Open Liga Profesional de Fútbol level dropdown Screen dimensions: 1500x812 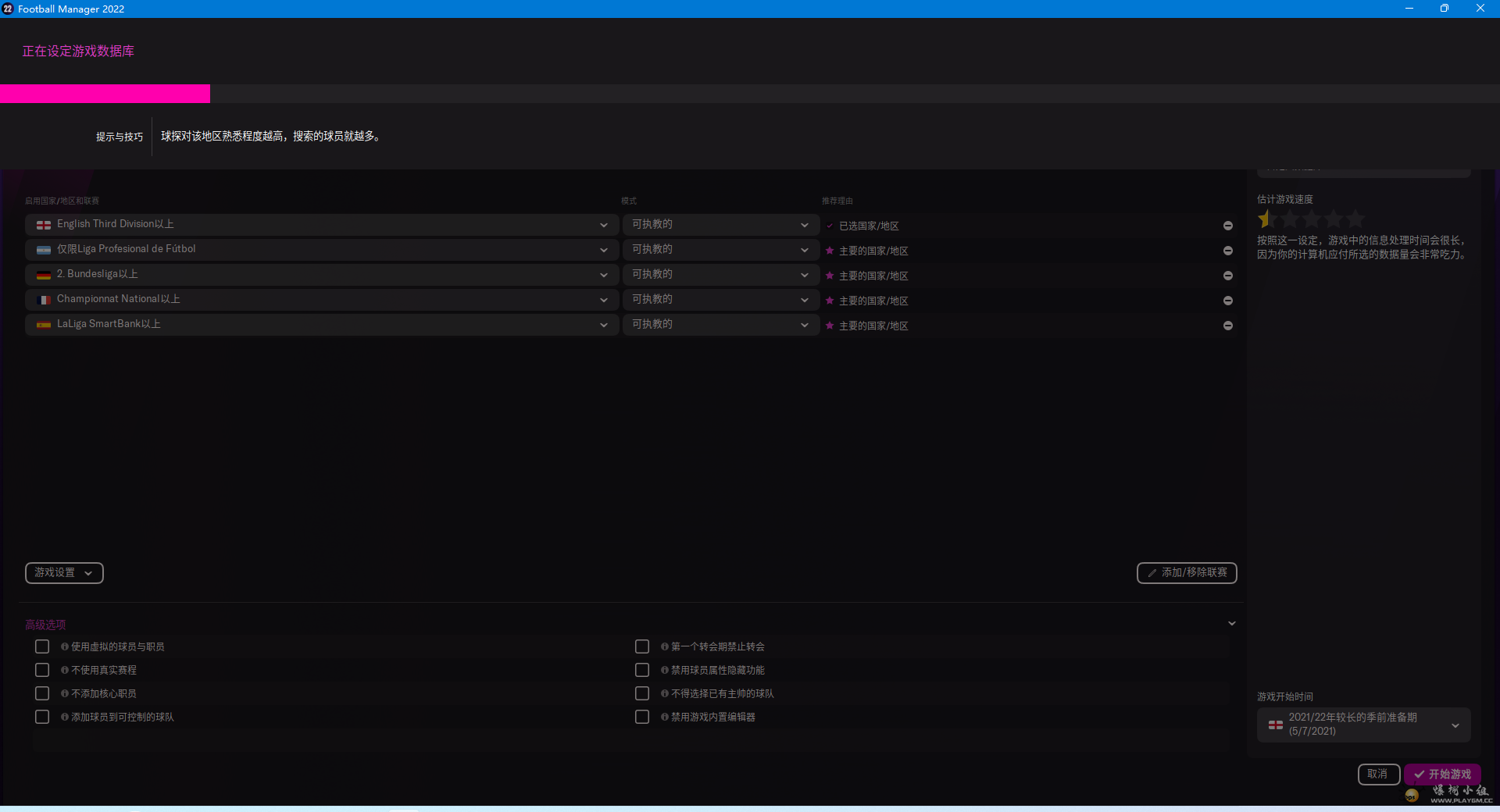click(322, 250)
